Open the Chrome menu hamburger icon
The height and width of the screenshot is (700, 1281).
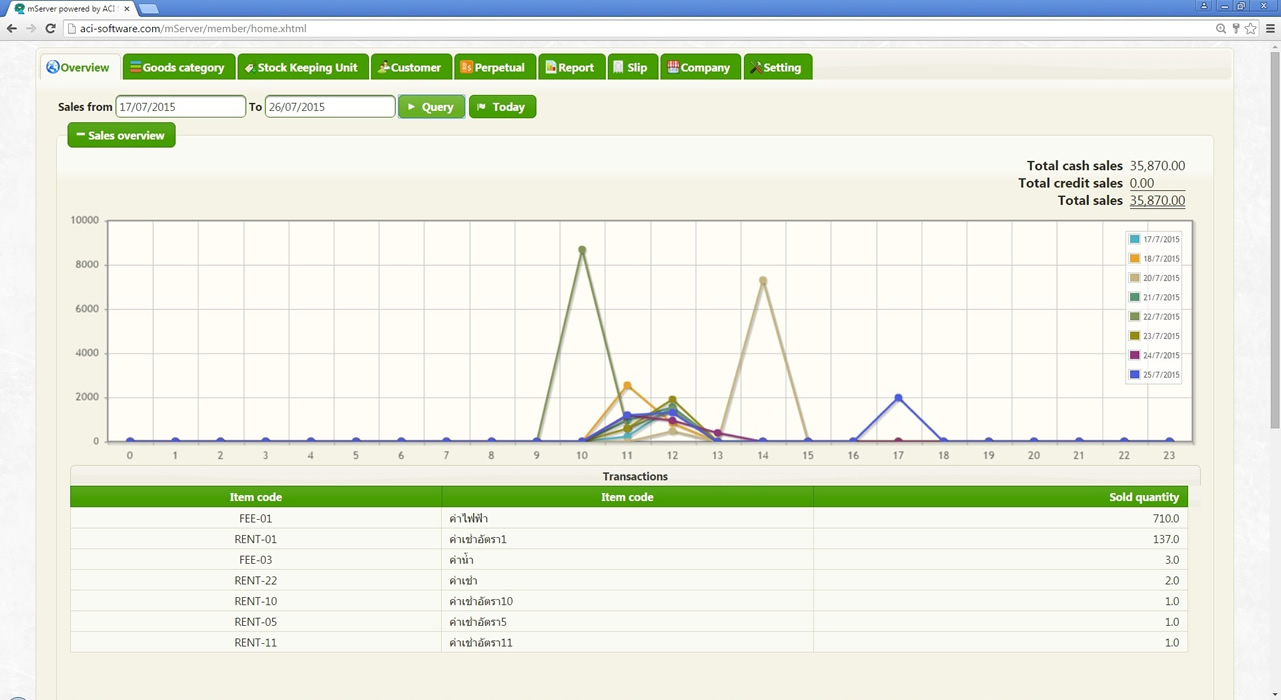point(1270,28)
